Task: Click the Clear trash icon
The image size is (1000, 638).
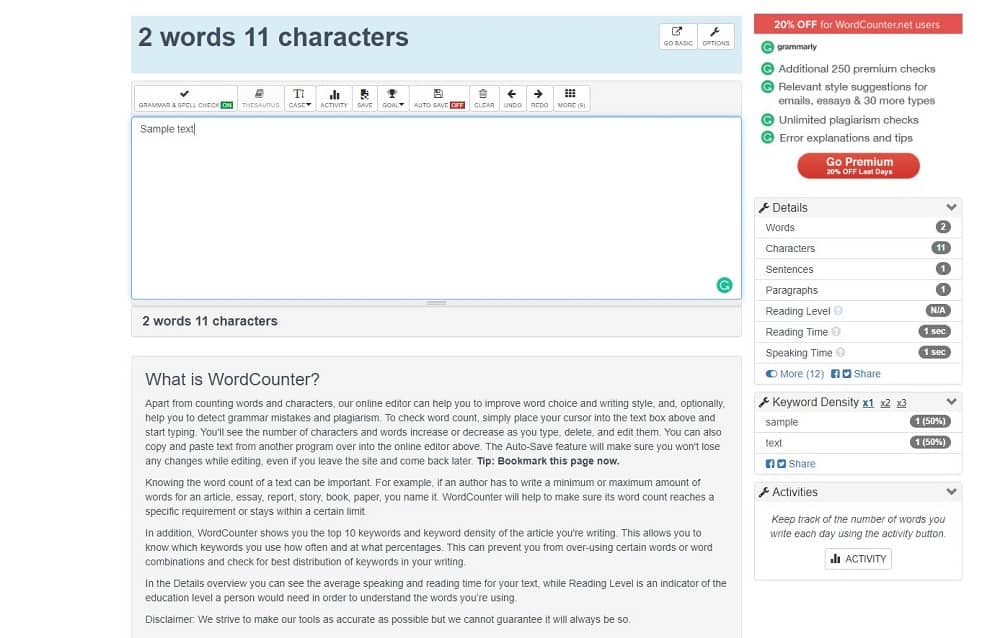Action: (484, 98)
